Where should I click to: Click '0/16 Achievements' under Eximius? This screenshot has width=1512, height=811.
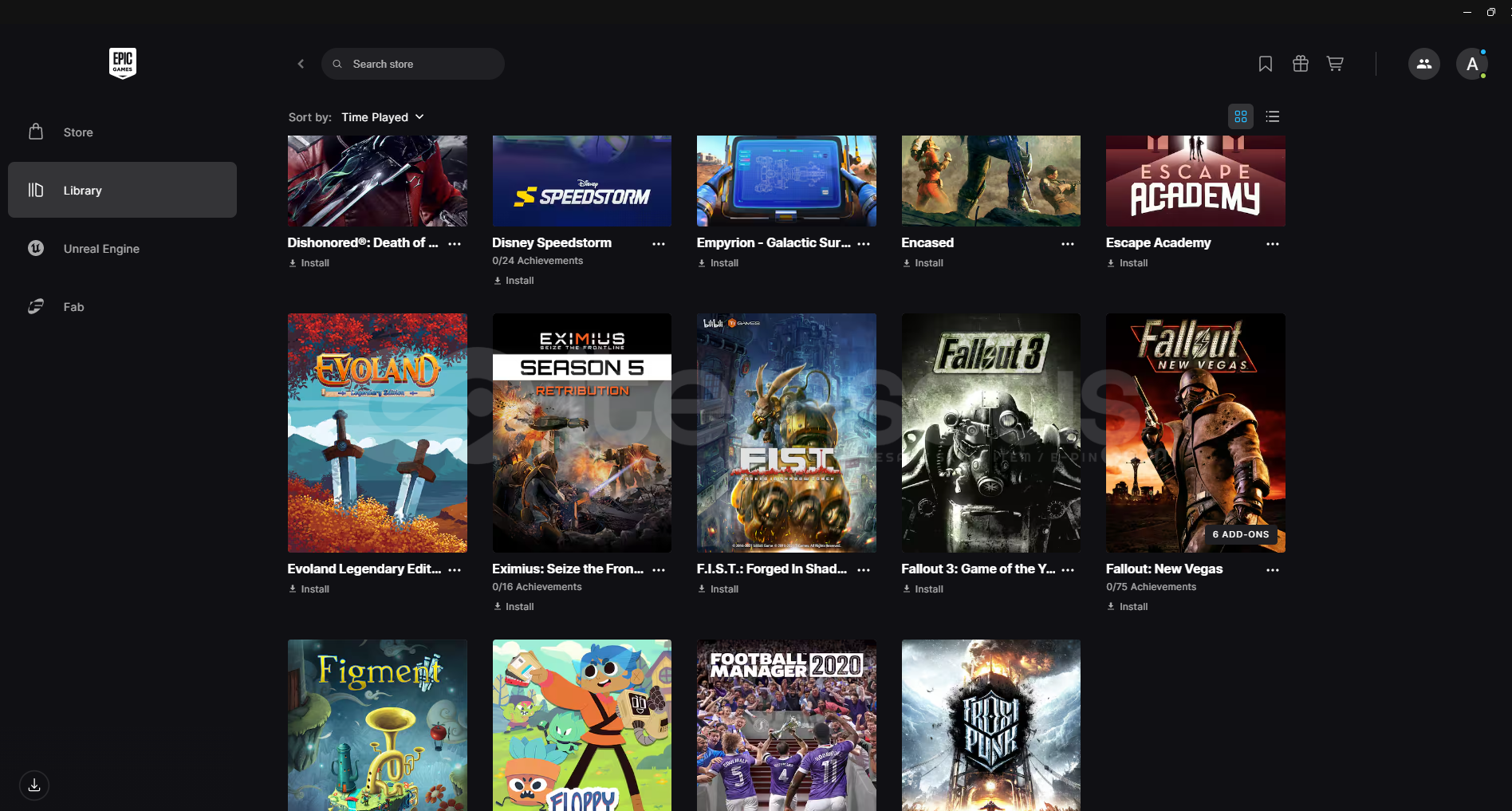click(537, 587)
